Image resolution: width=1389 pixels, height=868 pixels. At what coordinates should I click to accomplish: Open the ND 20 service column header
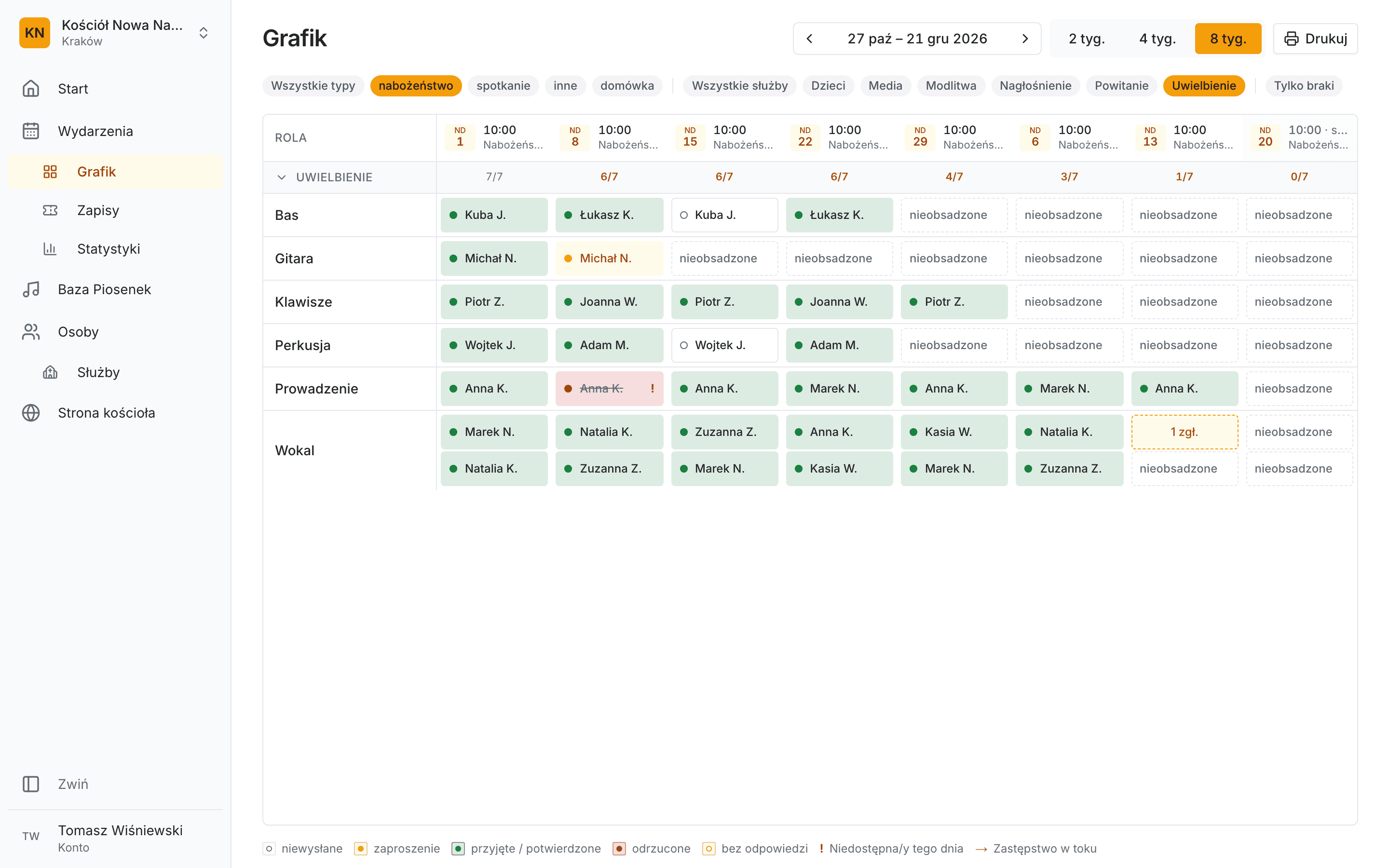coord(1299,137)
